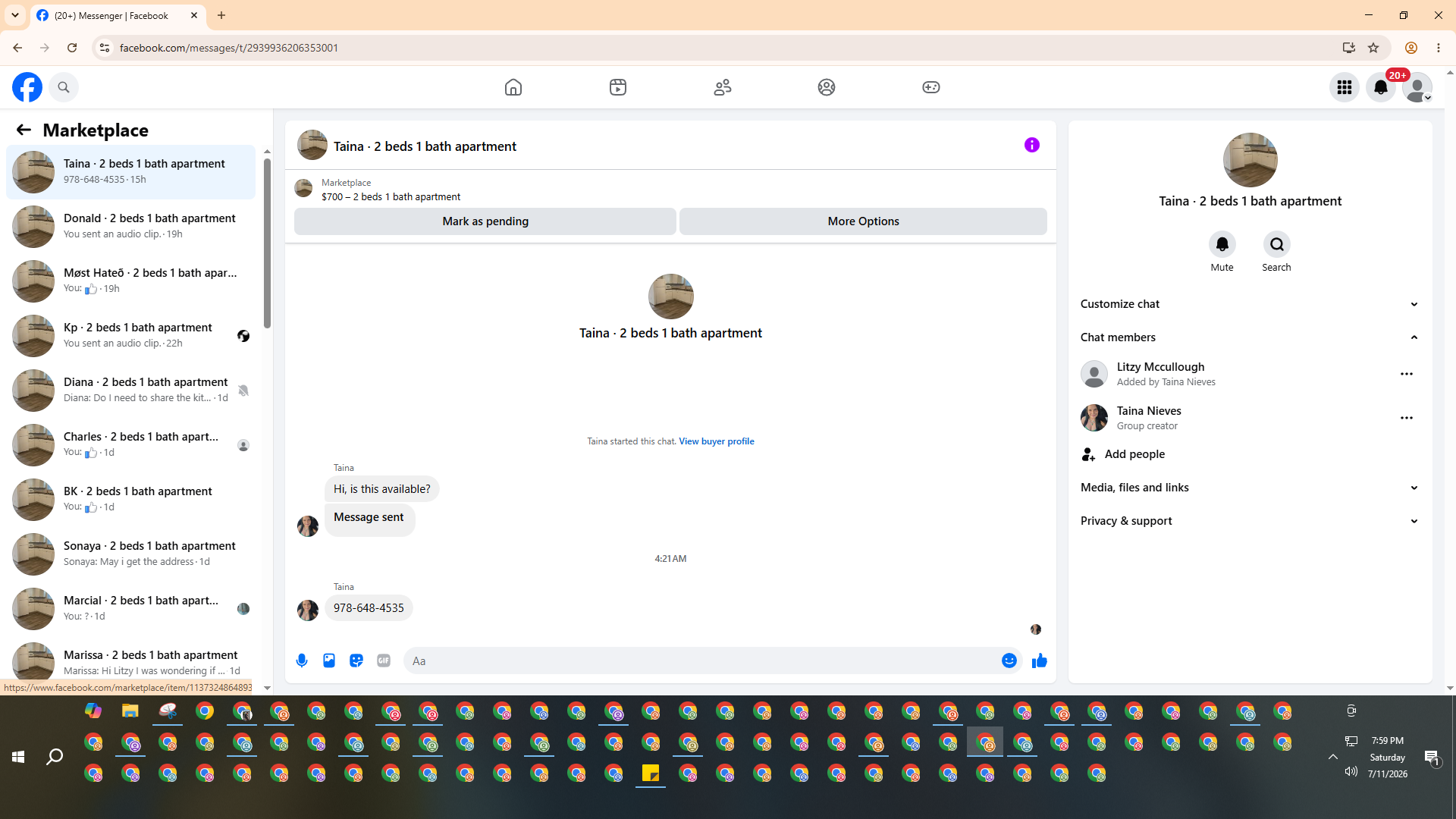Open the account profile menu
Image resolution: width=1456 pixels, height=819 pixels.
coord(1417,87)
